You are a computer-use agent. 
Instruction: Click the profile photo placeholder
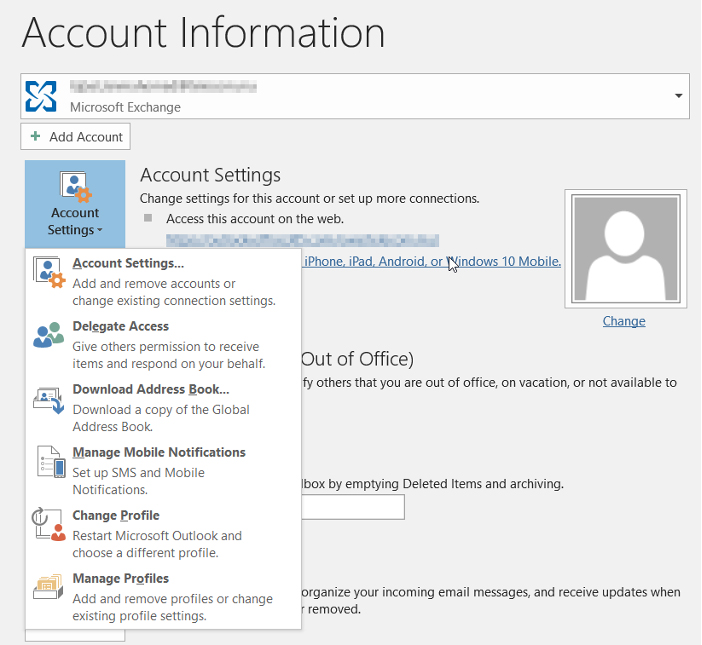click(625, 248)
